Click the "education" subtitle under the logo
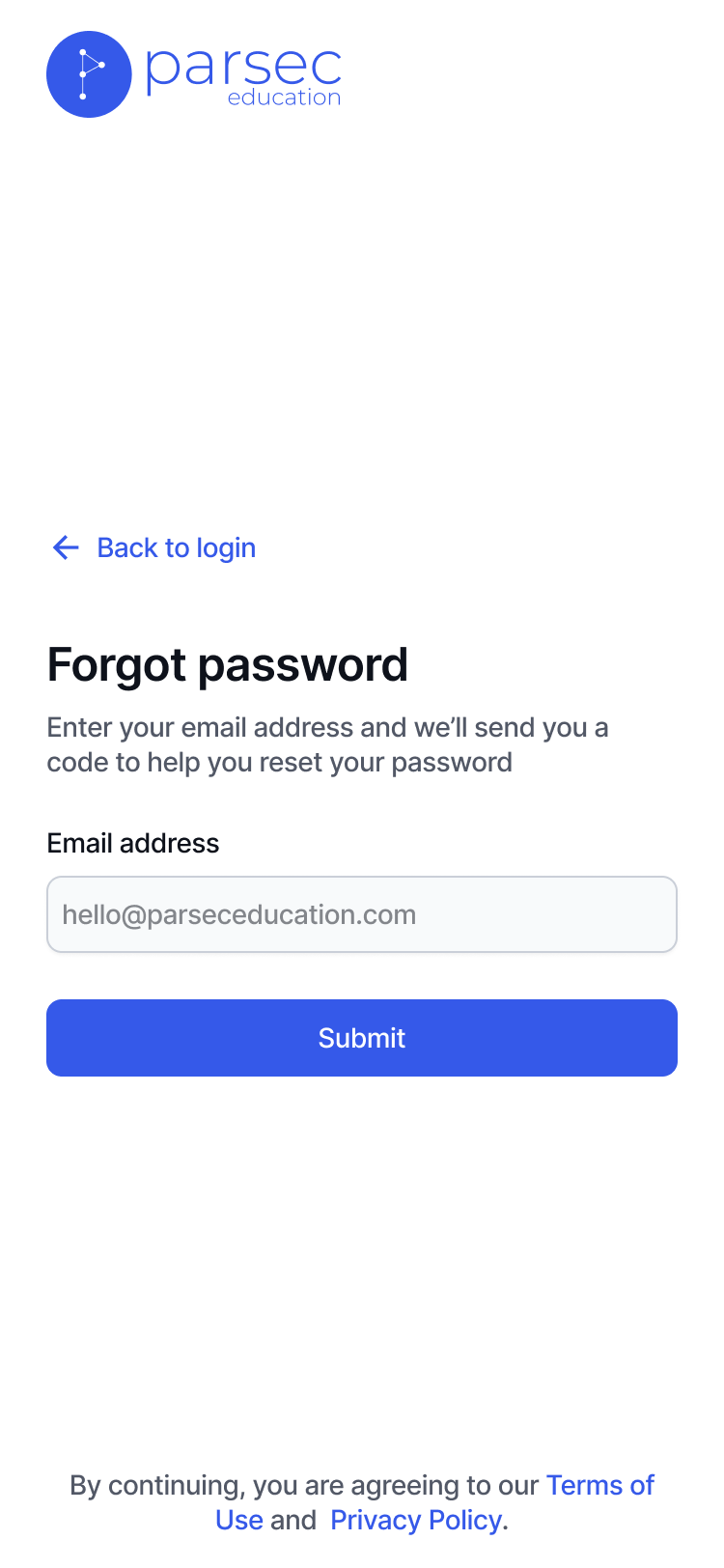 click(284, 98)
